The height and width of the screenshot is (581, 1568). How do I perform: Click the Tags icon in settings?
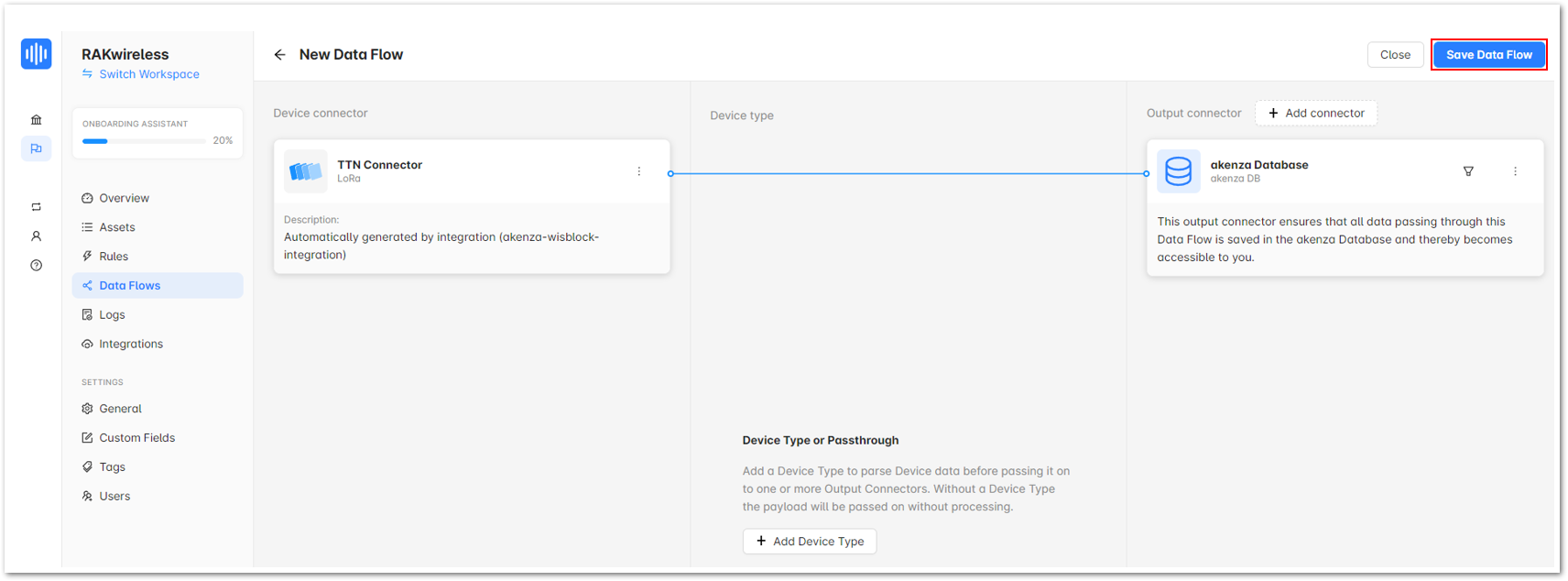87,467
